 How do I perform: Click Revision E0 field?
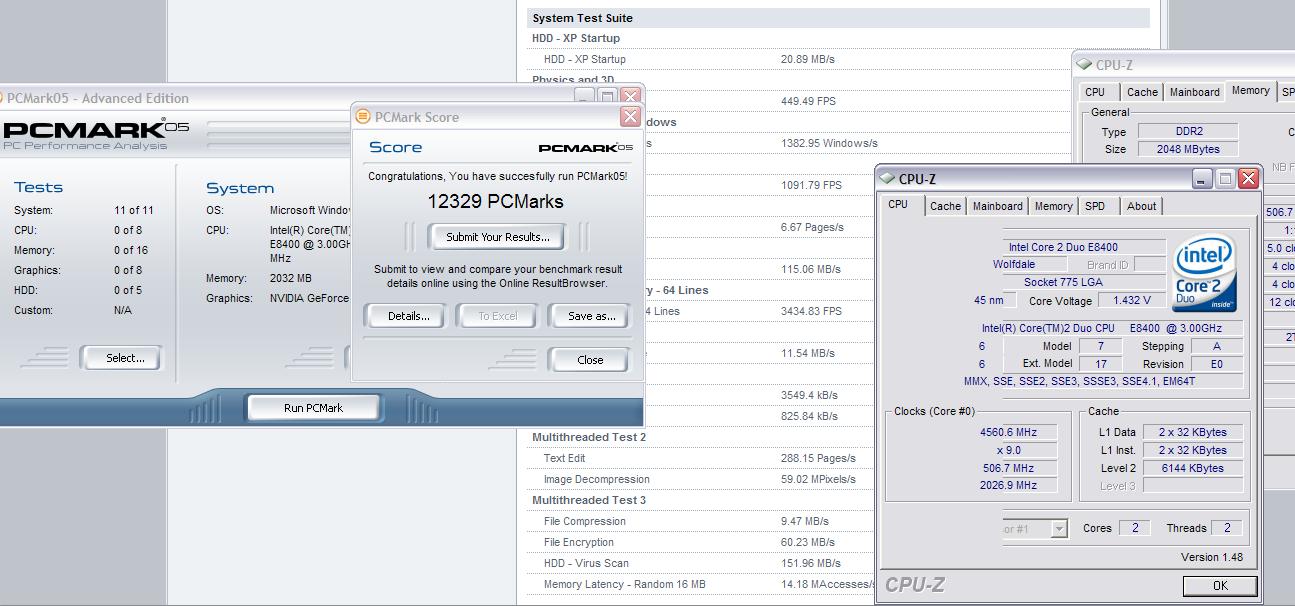coord(1216,364)
